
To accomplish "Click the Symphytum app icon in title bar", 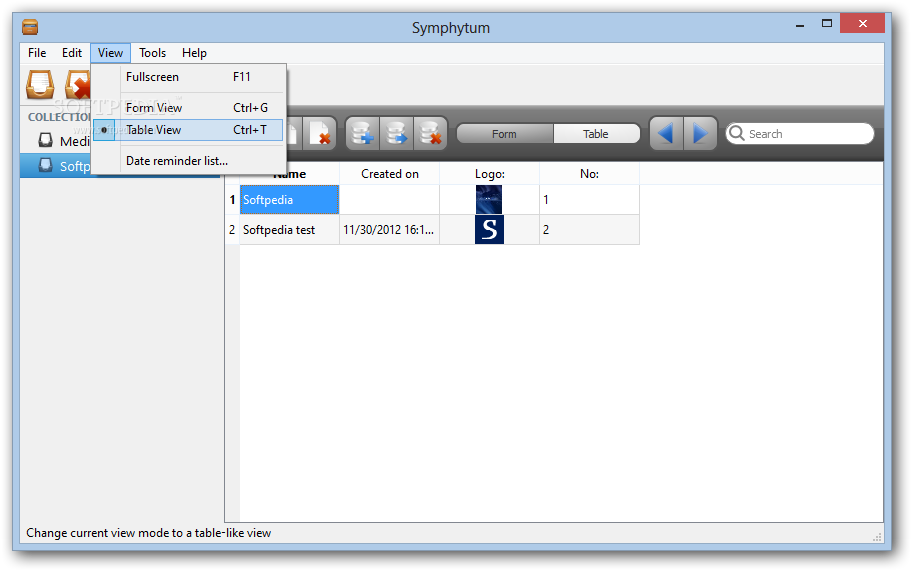I will click(30, 27).
